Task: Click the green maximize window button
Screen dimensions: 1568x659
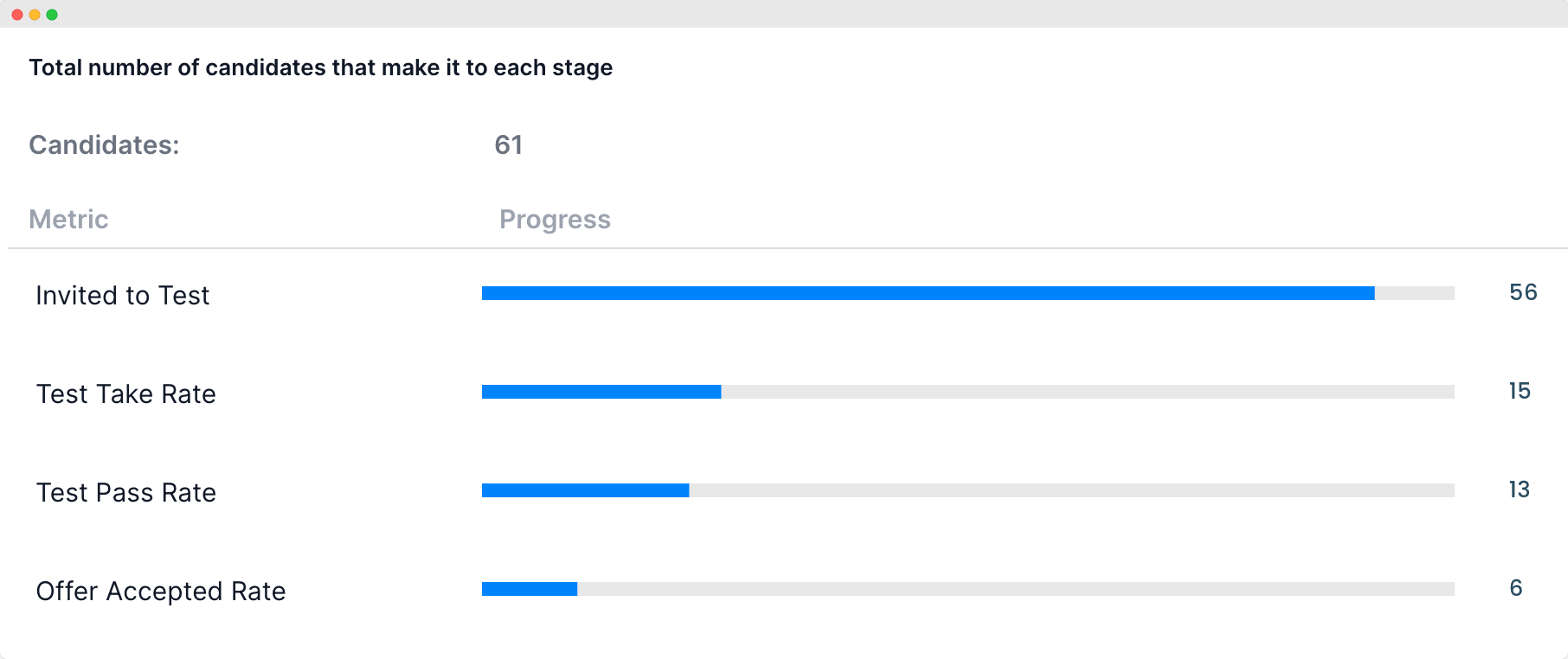Action: click(x=52, y=15)
